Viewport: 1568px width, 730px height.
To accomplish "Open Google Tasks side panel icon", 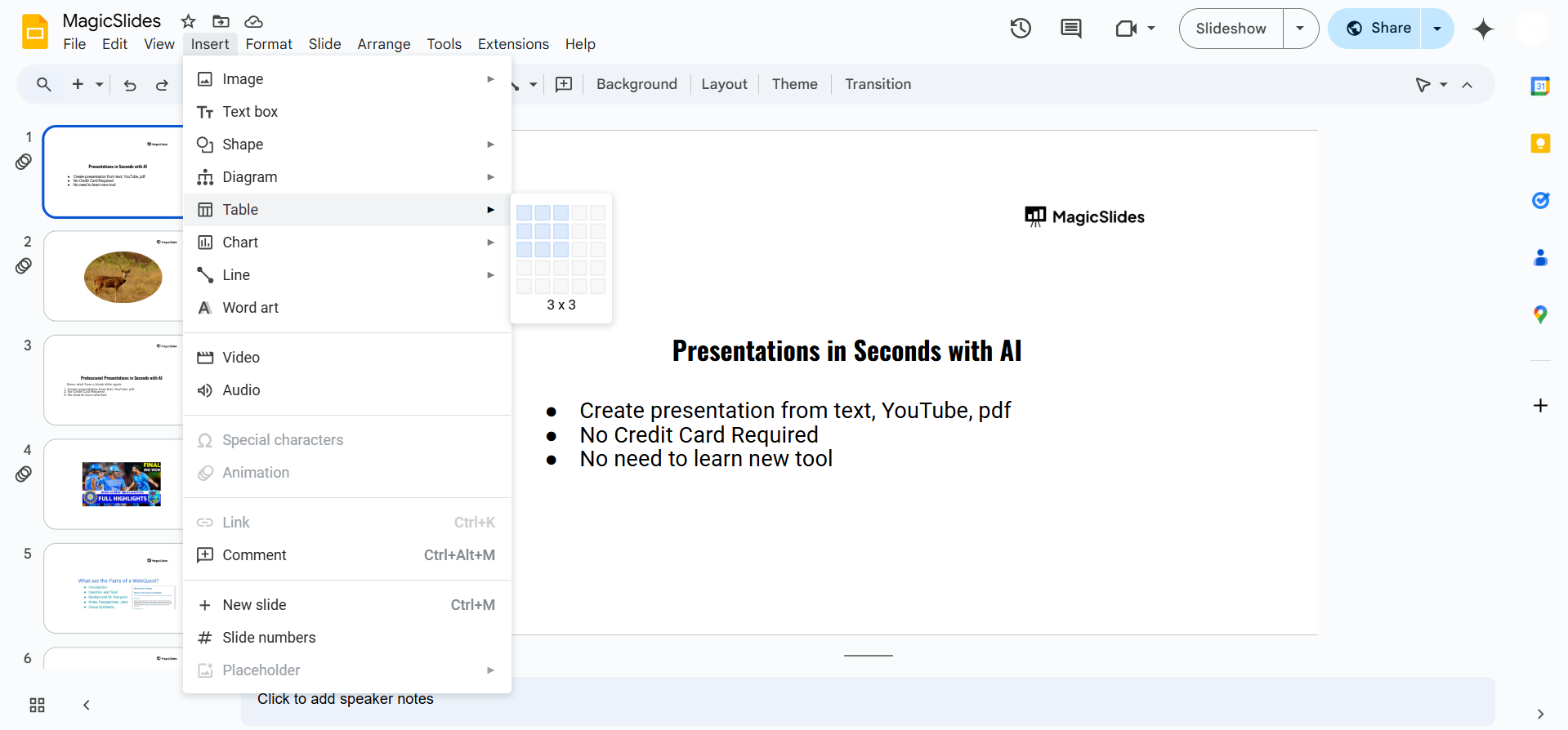I will tap(1540, 200).
